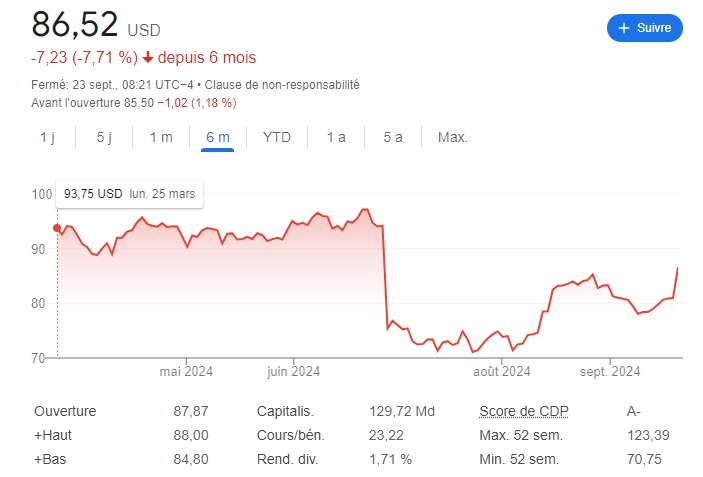This screenshot has width=703, height=477.
Task: Click the Rend. div. value 1,71 %
Action: [x=391, y=459]
